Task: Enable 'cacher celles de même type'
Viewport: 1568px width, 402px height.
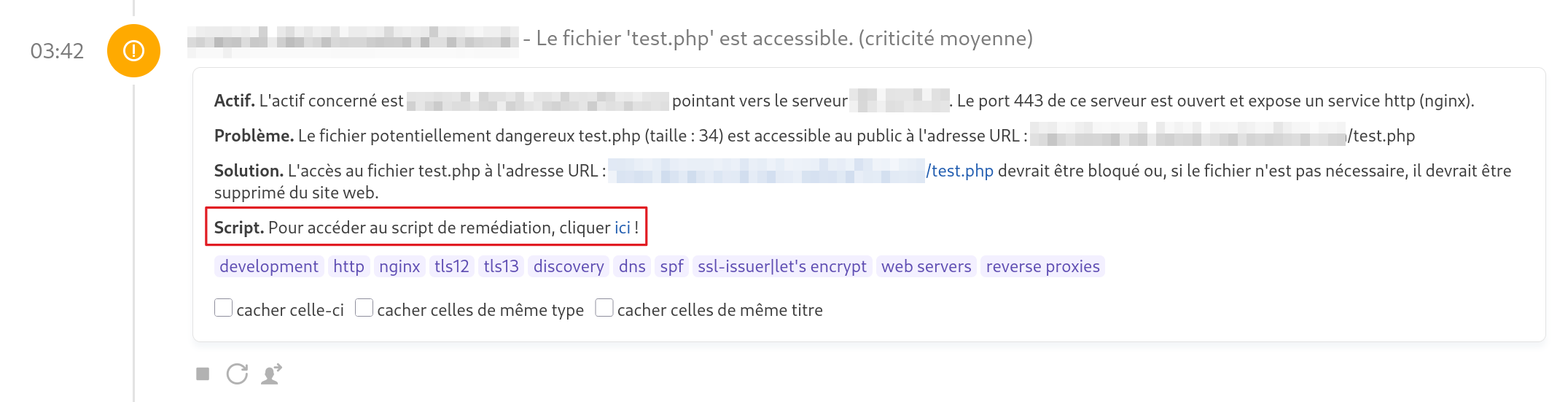Action: tap(364, 309)
